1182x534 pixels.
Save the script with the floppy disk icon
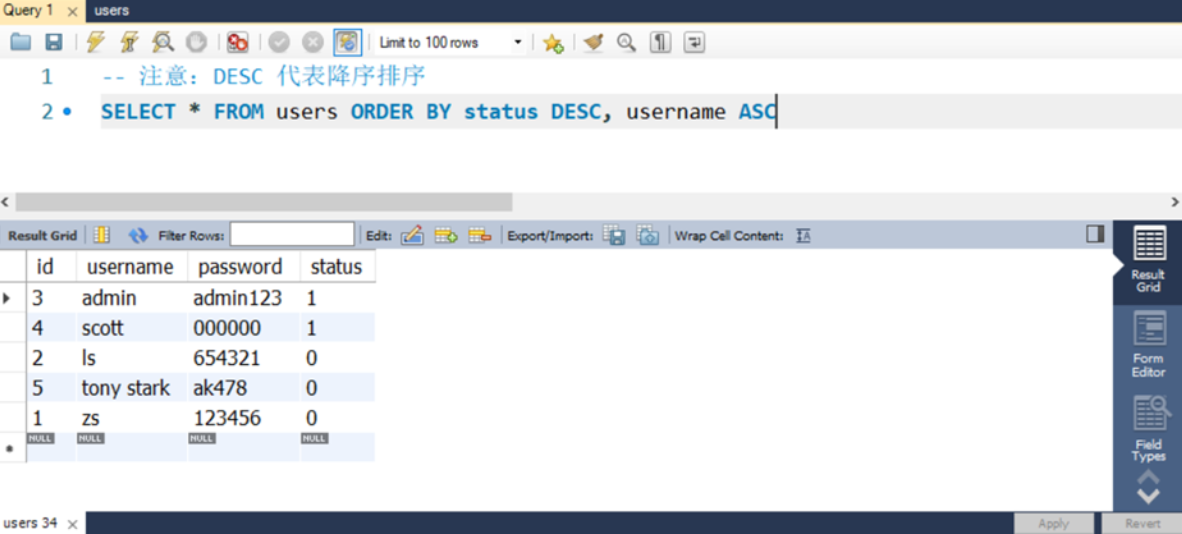click(54, 42)
